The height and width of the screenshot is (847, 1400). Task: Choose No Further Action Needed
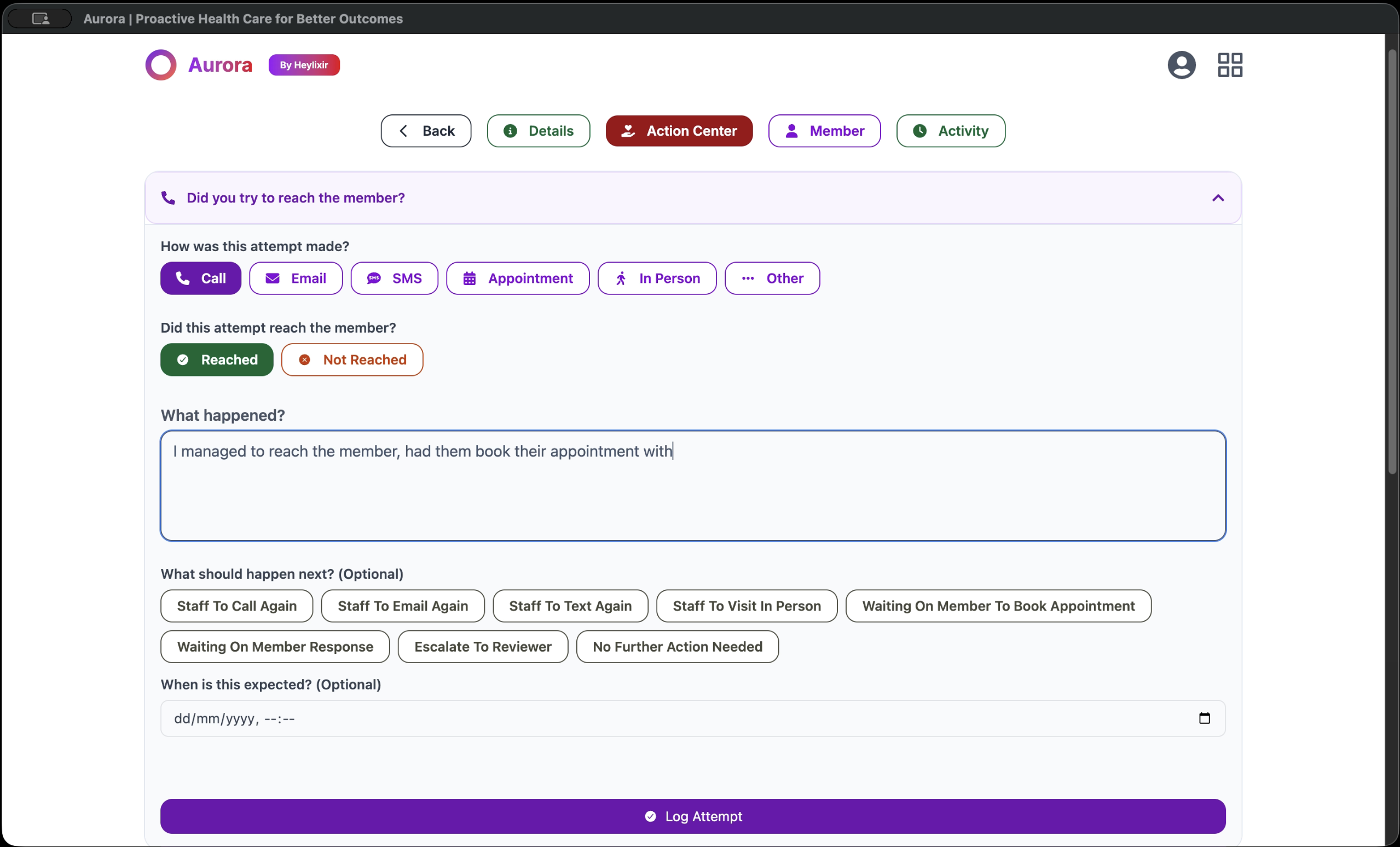pos(677,647)
